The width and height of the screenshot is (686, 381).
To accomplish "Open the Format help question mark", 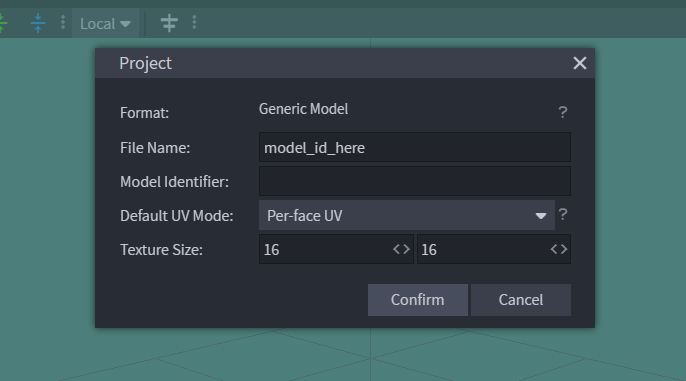I will click(x=563, y=112).
